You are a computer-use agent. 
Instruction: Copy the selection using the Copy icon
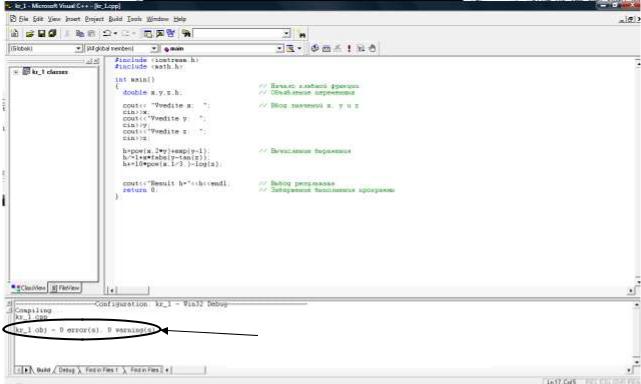click(x=80, y=34)
